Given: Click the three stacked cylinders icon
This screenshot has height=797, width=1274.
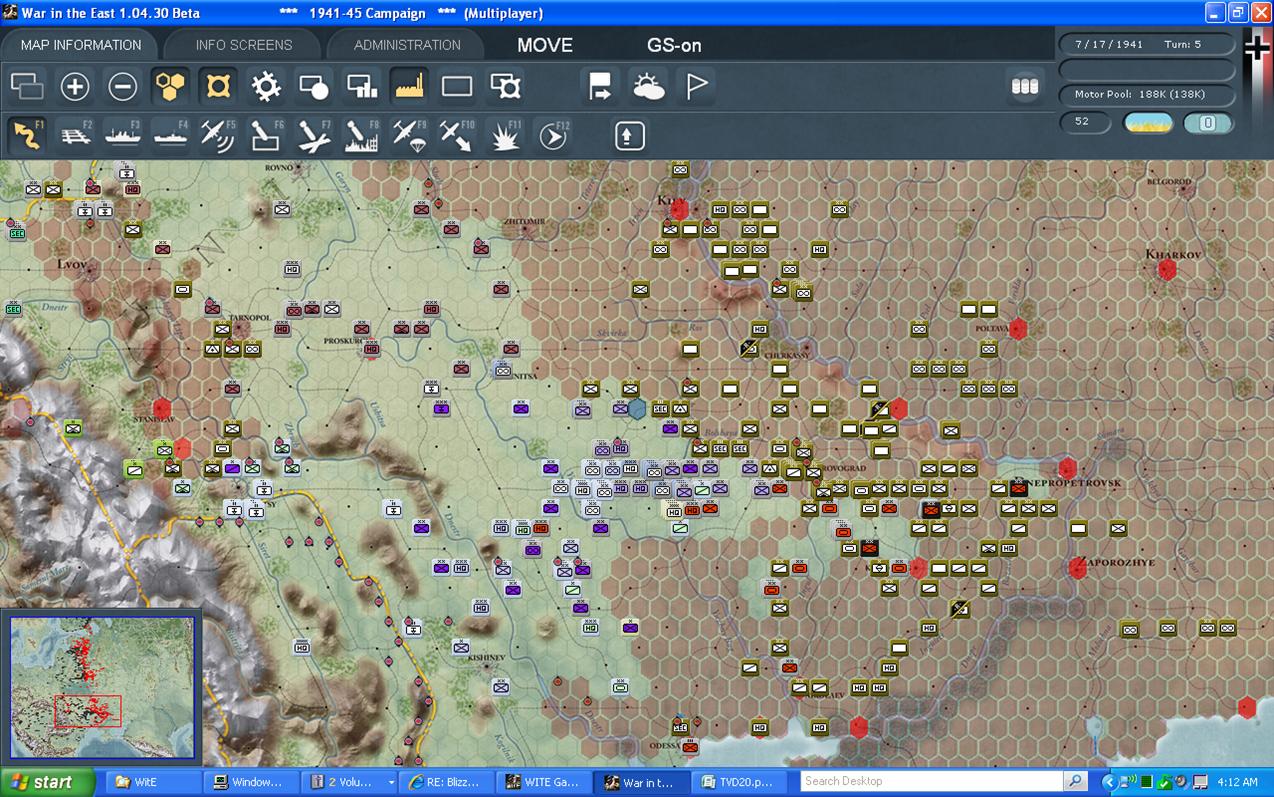Looking at the screenshot, I should 1025,86.
